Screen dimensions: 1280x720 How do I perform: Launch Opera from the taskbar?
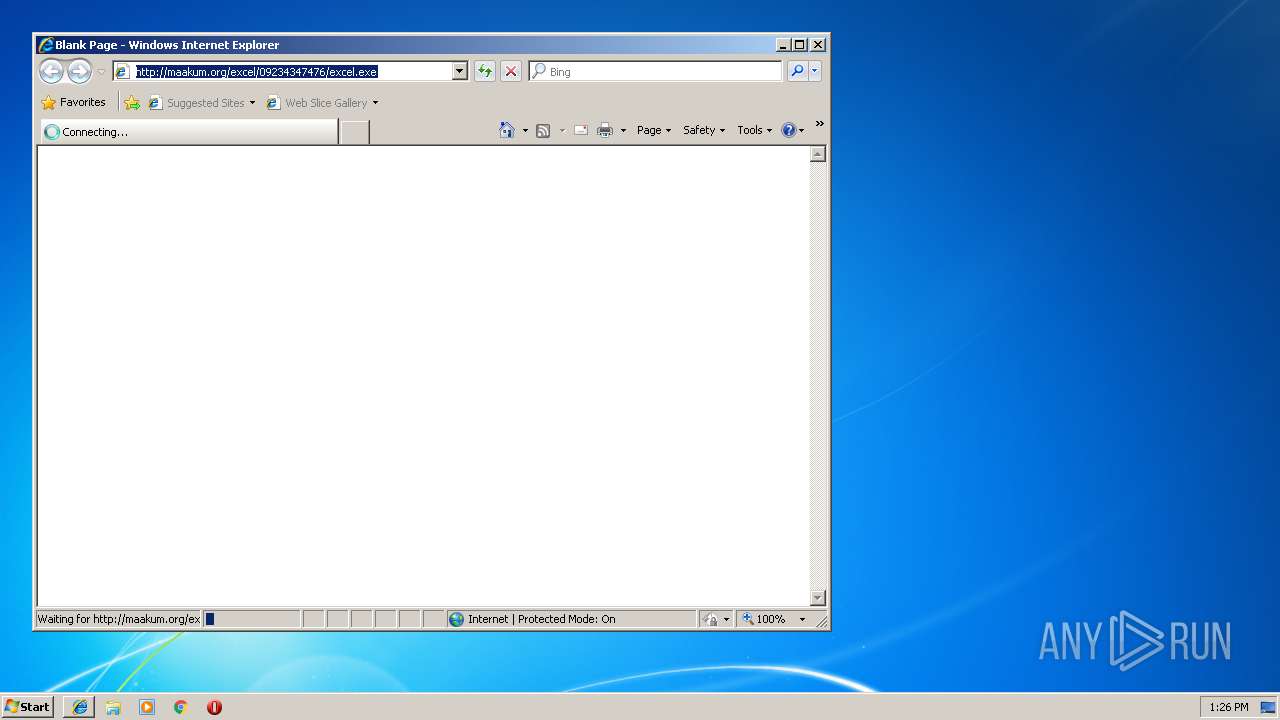[x=214, y=707]
